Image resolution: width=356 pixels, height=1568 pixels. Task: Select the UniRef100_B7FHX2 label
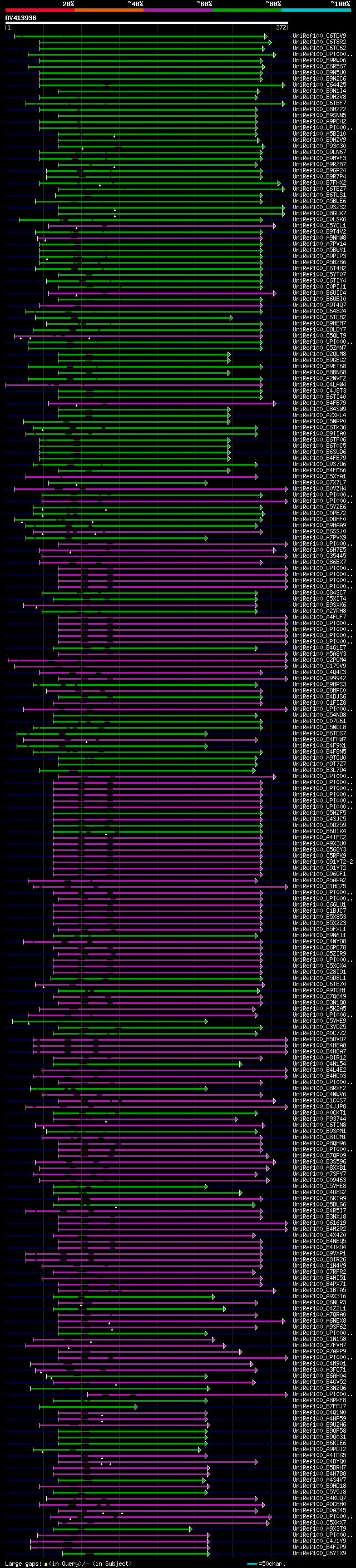[x=319, y=182]
